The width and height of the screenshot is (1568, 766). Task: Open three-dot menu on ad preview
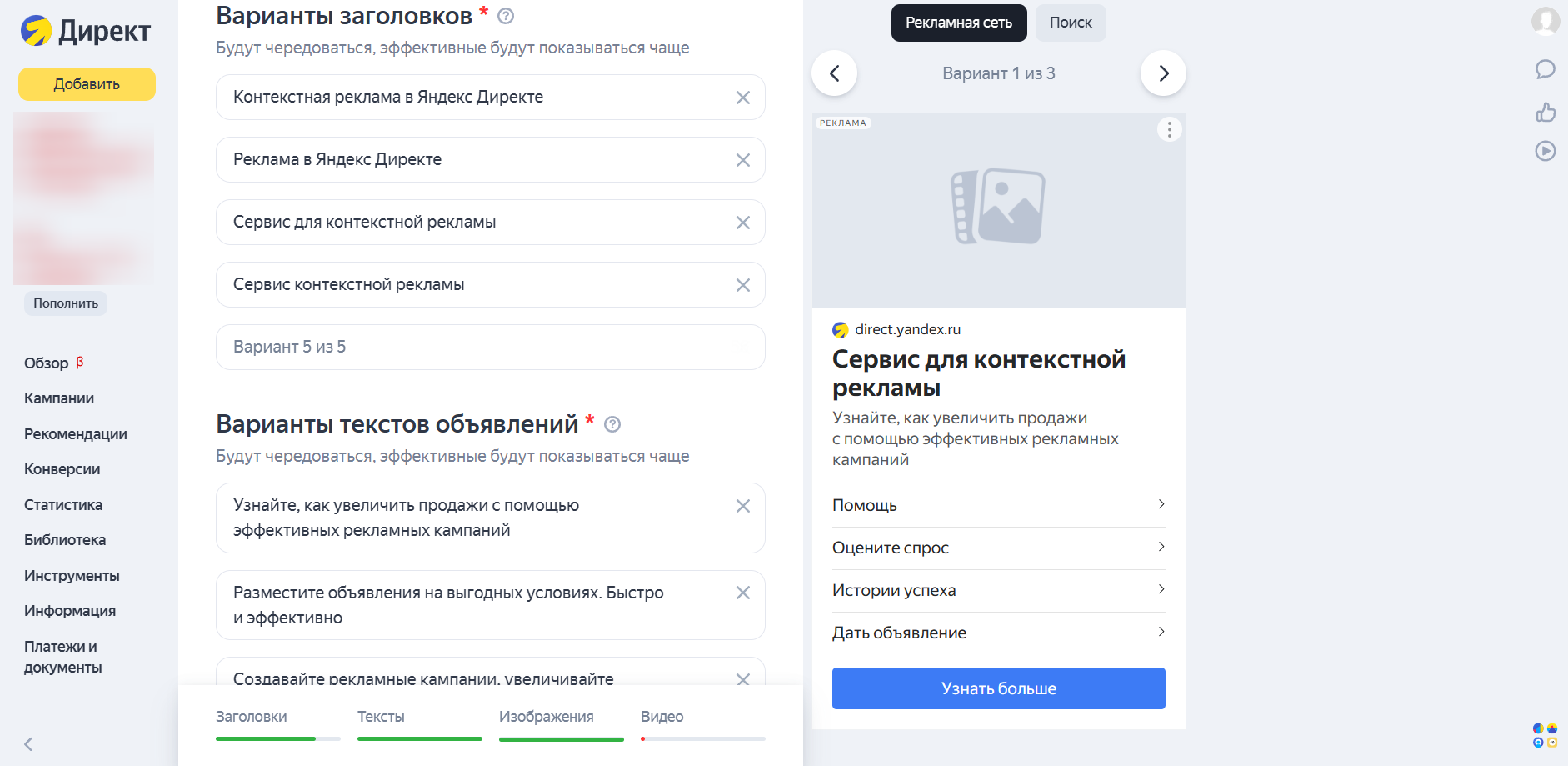click(1170, 129)
